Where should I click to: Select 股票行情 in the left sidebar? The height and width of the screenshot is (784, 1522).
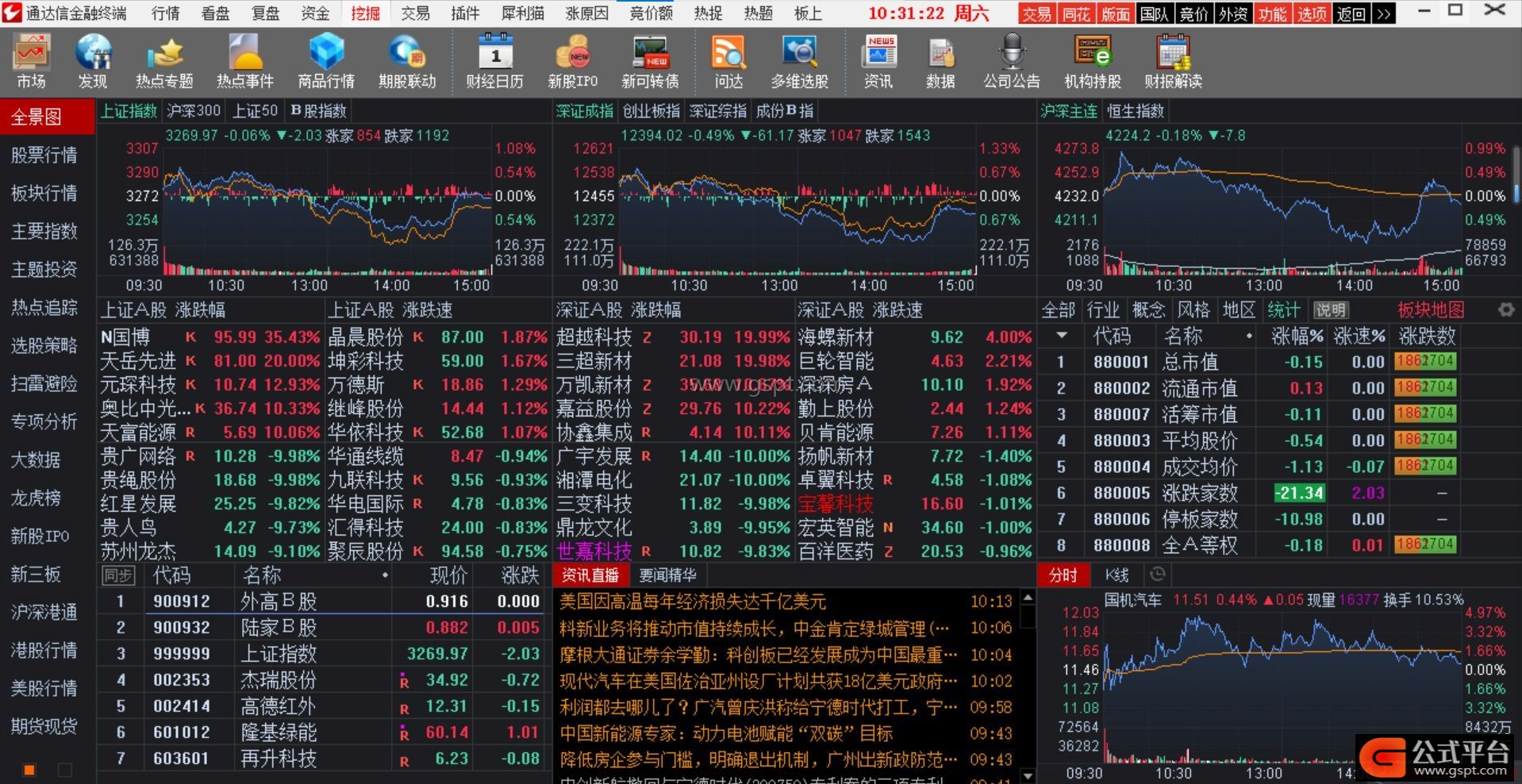(44, 156)
